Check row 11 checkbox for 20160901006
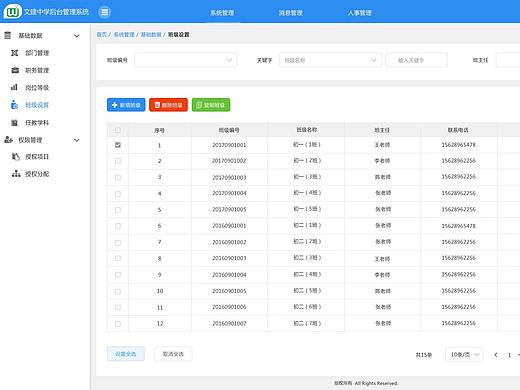Image resolution: width=520 pixels, height=390 pixels. (118, 307)
